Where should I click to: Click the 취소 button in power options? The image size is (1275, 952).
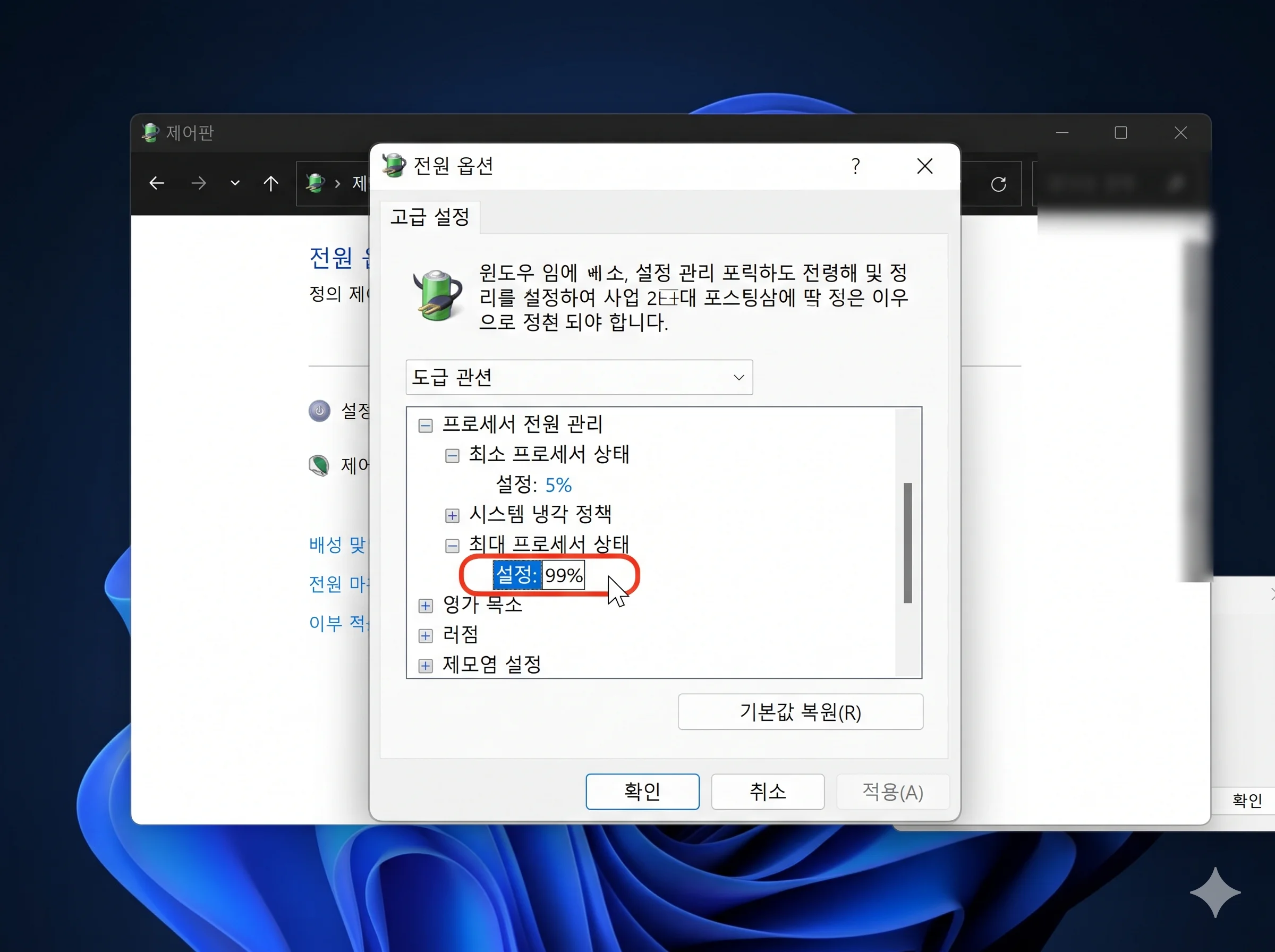768,791
